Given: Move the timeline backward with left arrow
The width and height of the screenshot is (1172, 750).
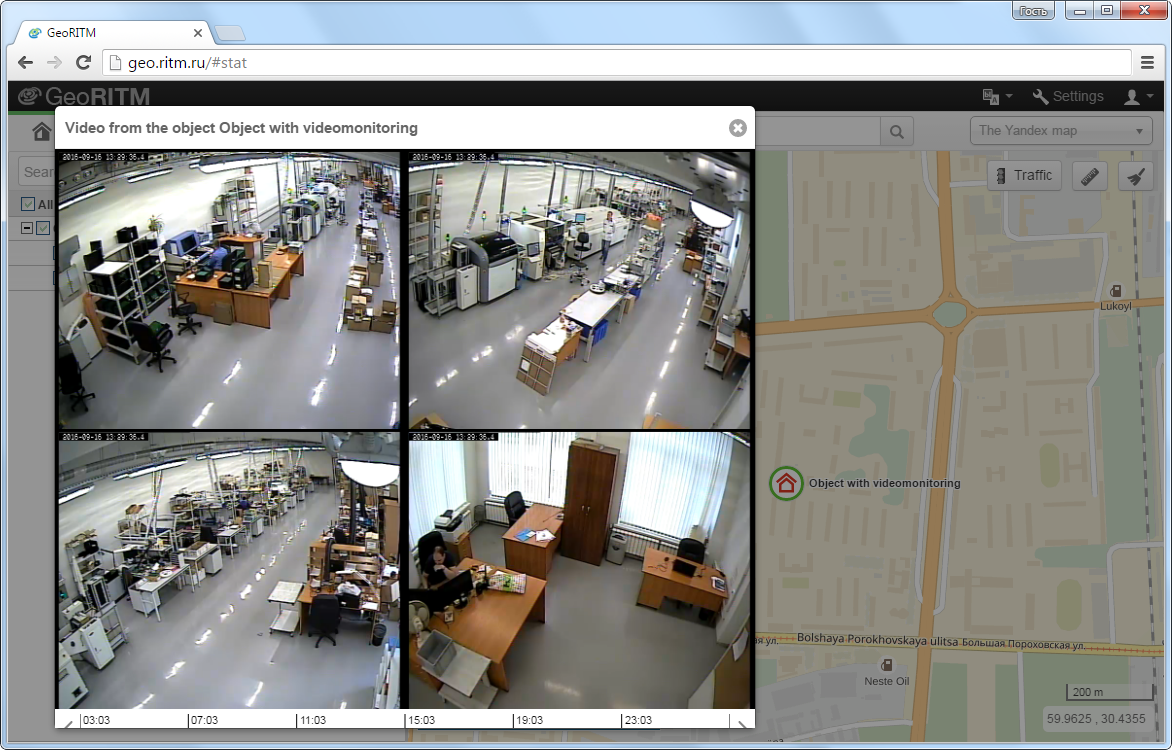Looking at the screenshot, I should [68, 722].
